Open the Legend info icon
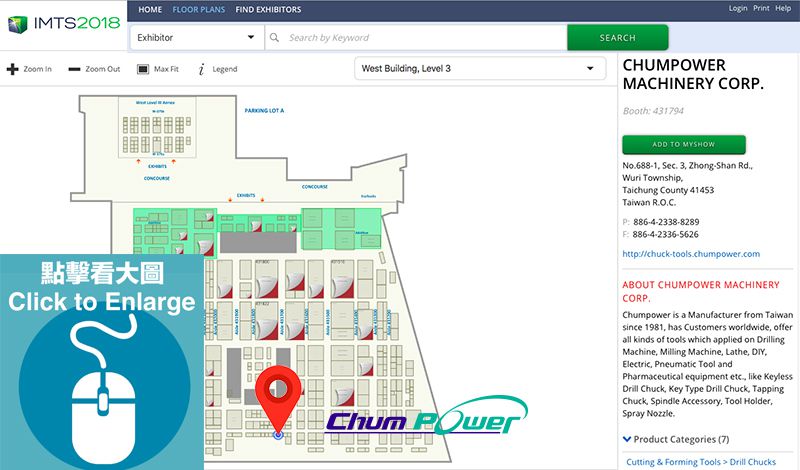Image resolution: width=800 pixels, height=470 pixels. [202, 69]
